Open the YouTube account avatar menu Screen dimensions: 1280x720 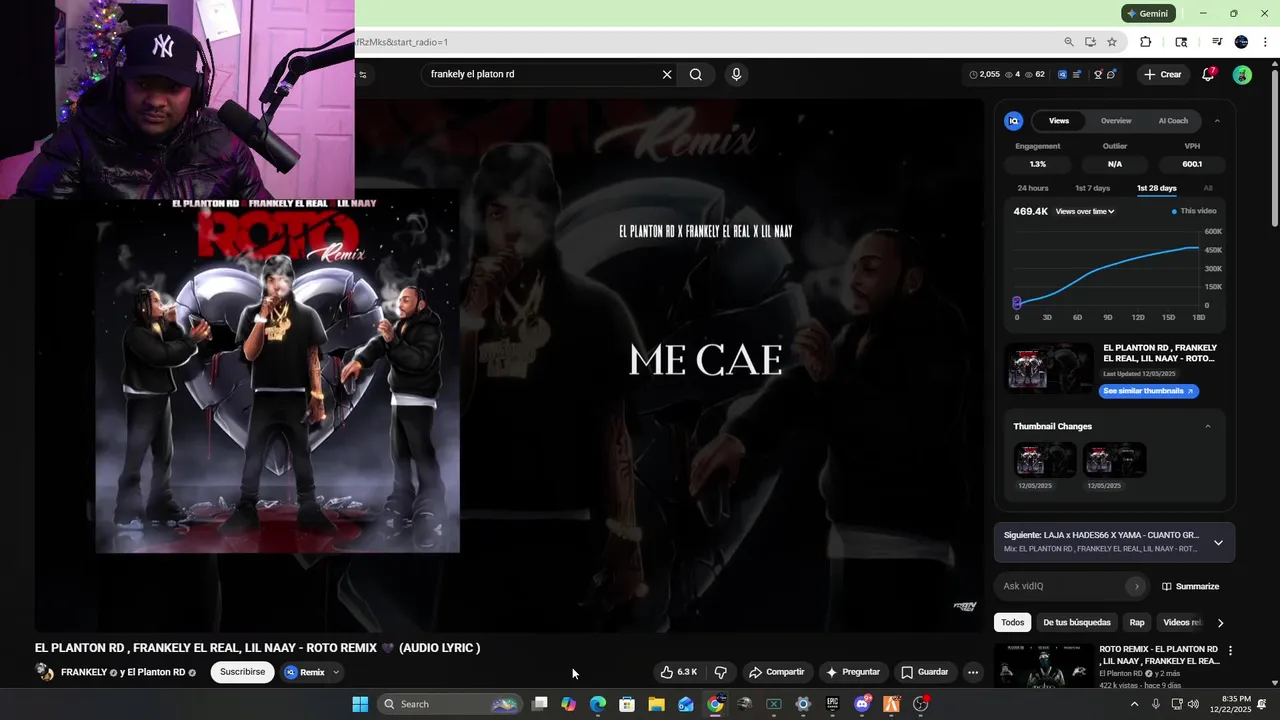point(1242,75)
